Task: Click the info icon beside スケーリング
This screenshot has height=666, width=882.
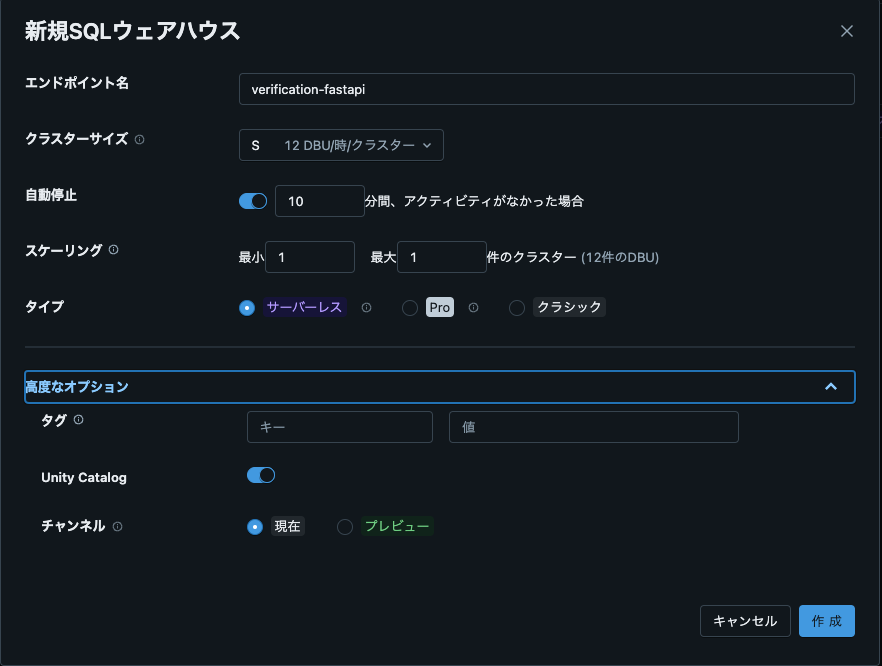Action: coord(111,251)
